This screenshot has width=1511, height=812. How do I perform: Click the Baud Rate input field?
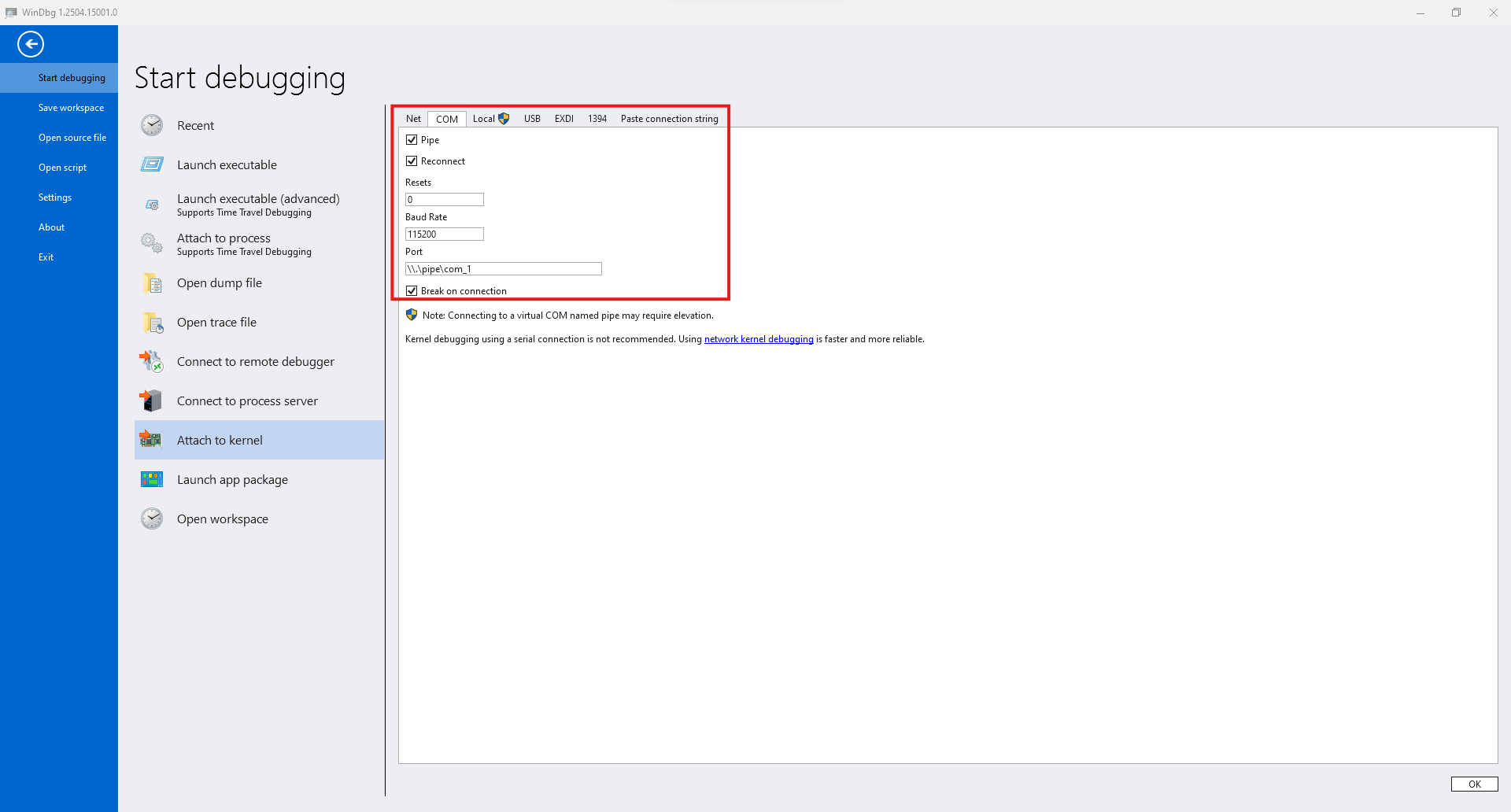[x=445, y=234]
